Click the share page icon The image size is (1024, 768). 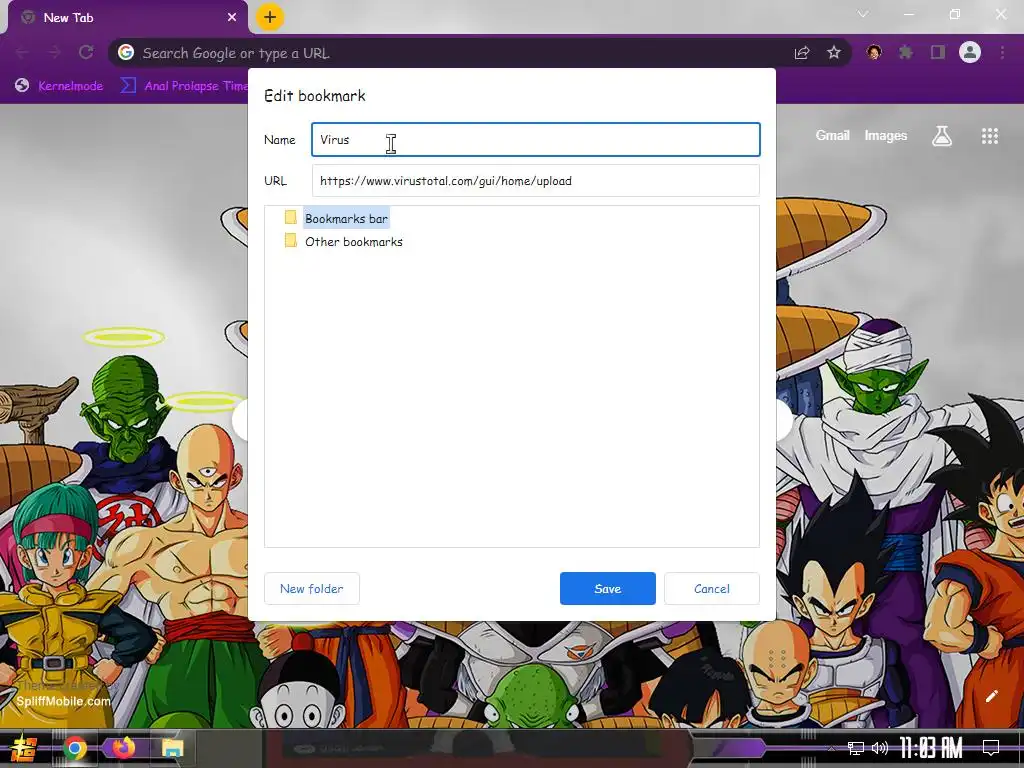coord(802,53)
